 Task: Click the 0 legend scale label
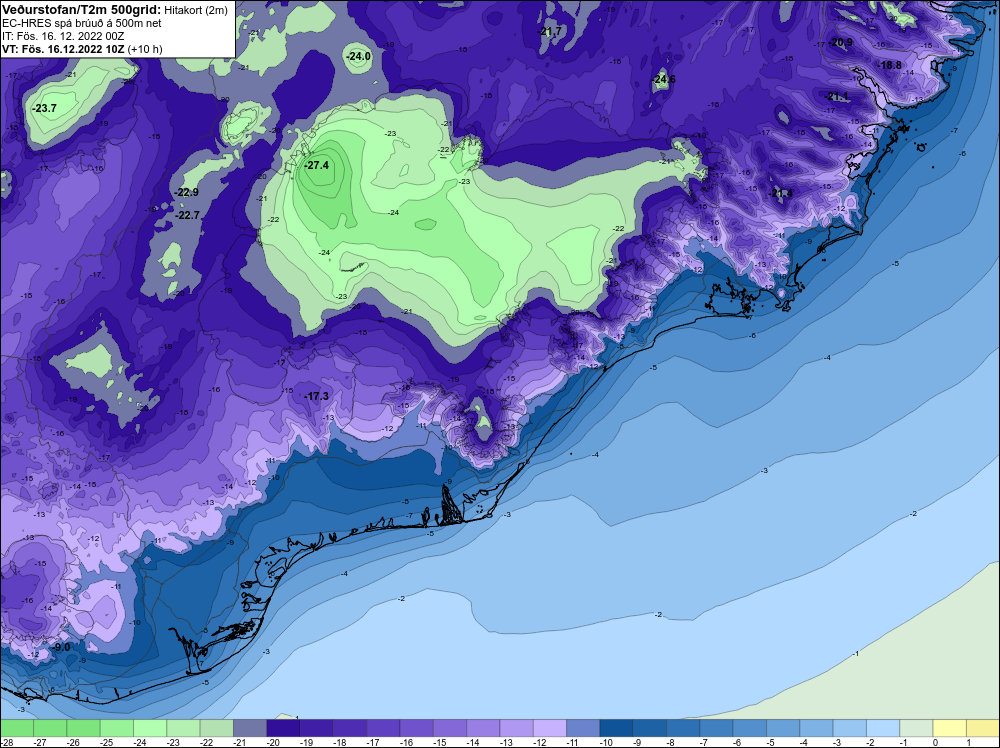coord(935,742)
